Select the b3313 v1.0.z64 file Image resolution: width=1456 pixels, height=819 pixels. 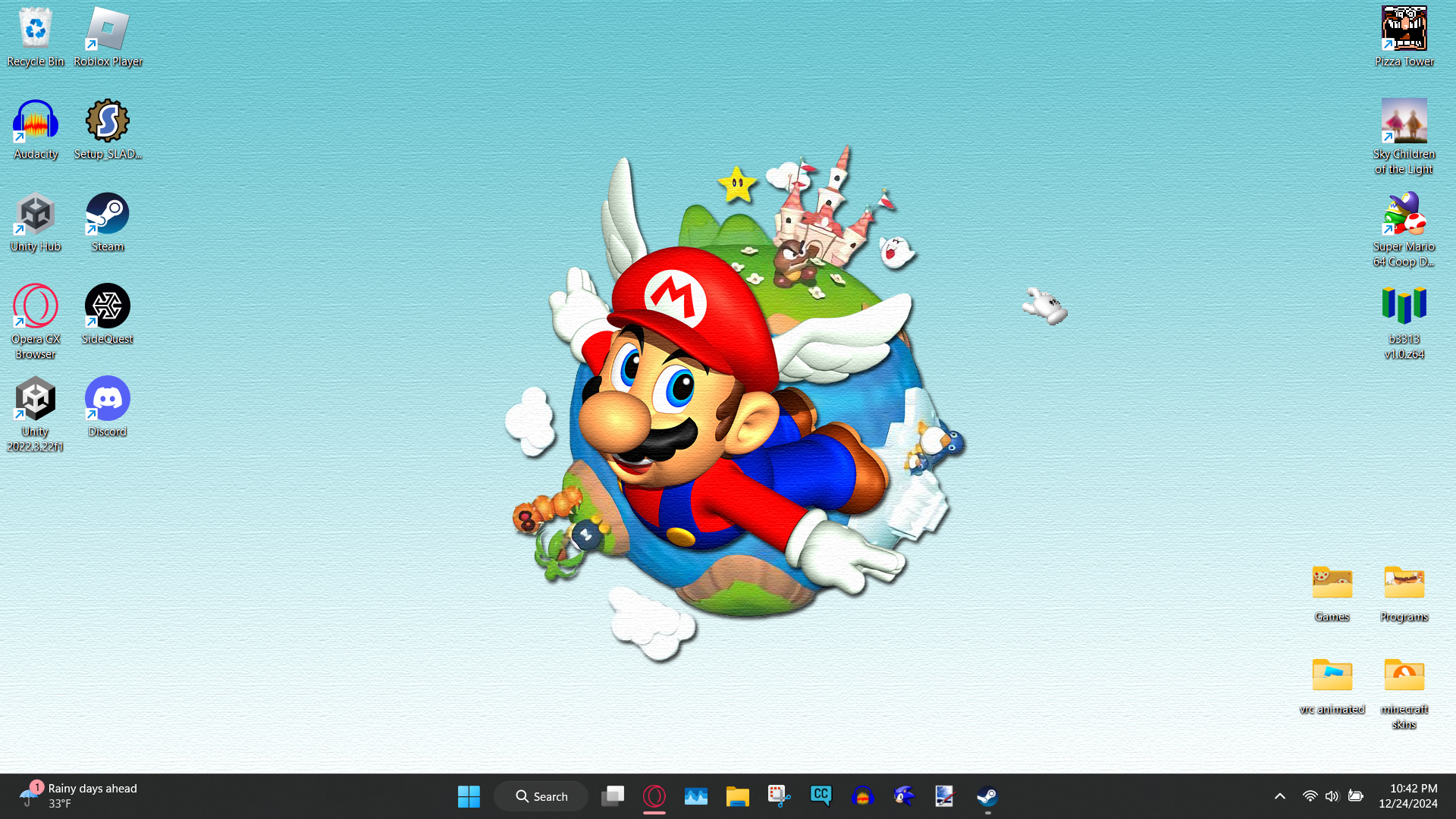click(x=1404, y=322)
